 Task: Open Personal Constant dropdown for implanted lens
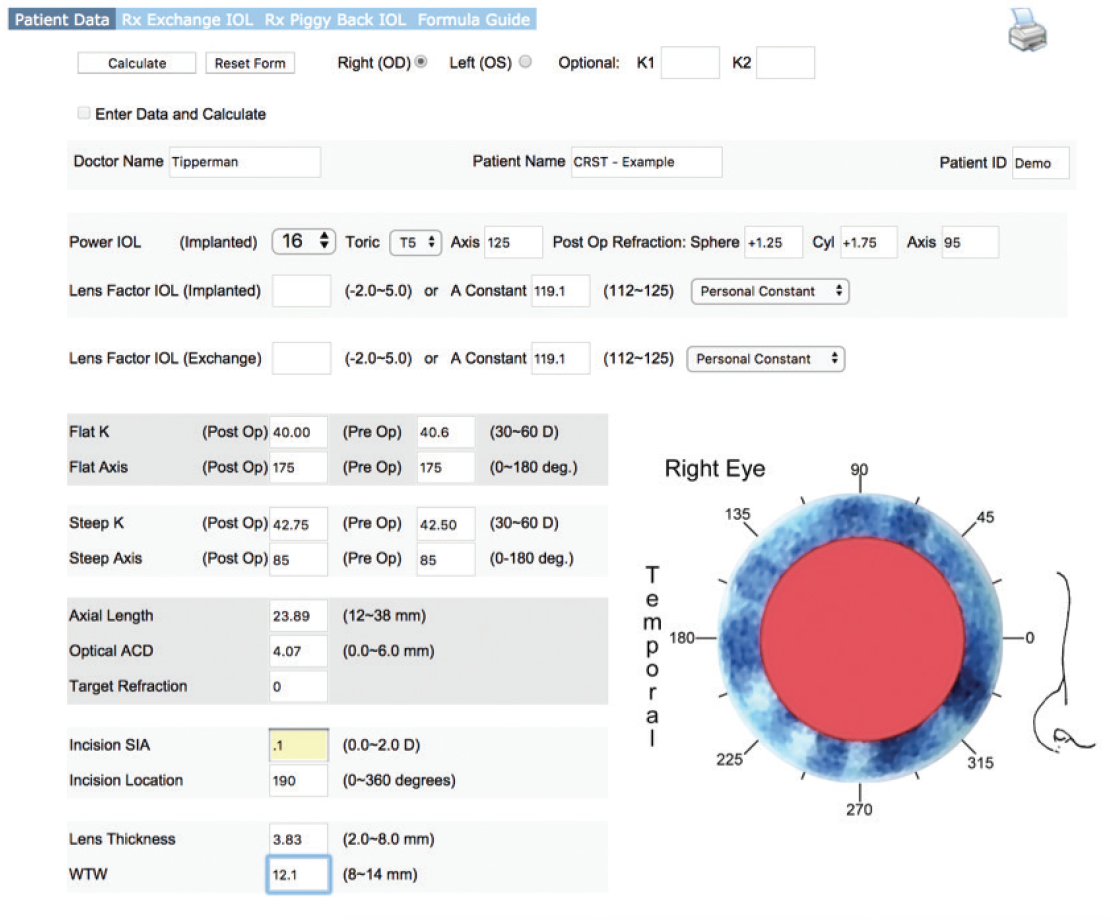[770, 291]
